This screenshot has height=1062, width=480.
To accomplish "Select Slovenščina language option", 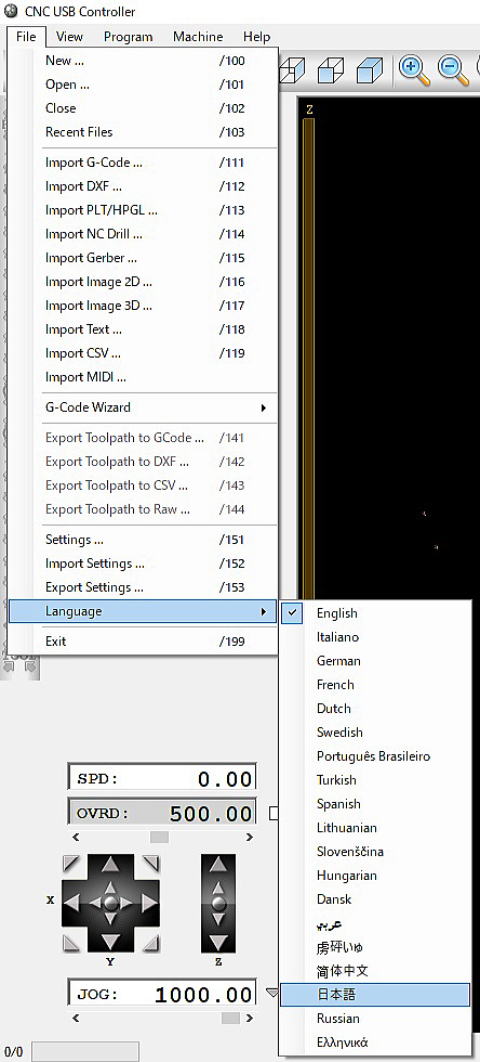I will pos(375,851).
